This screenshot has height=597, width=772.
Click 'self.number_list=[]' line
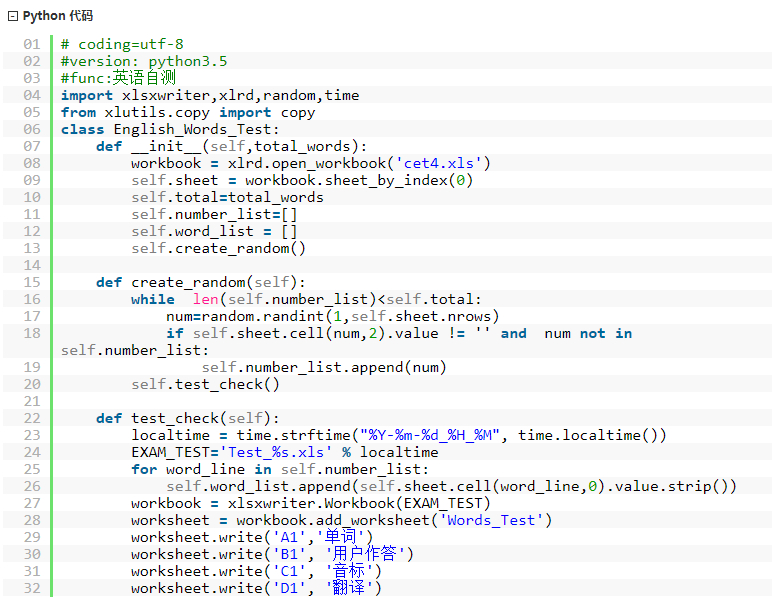[214, 215]
